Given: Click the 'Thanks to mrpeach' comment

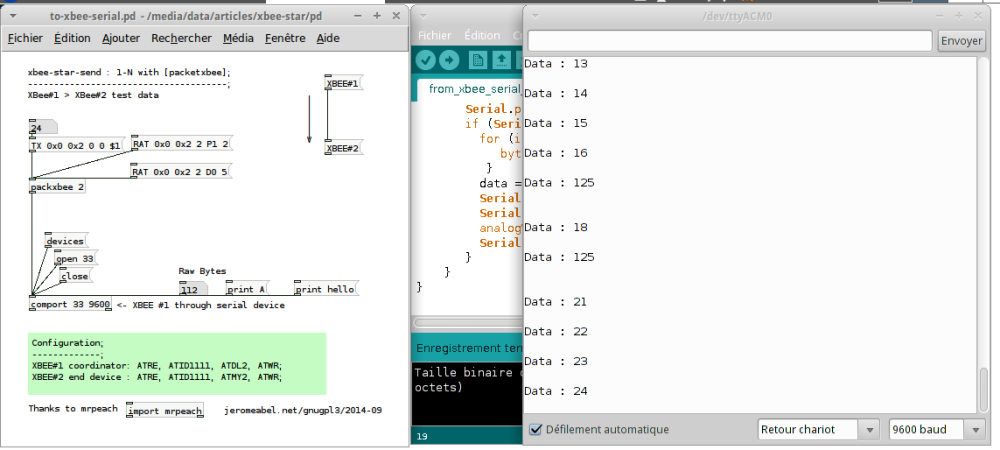Looking at the screenshot, I should pyautogui.click(x=73, y=409).
